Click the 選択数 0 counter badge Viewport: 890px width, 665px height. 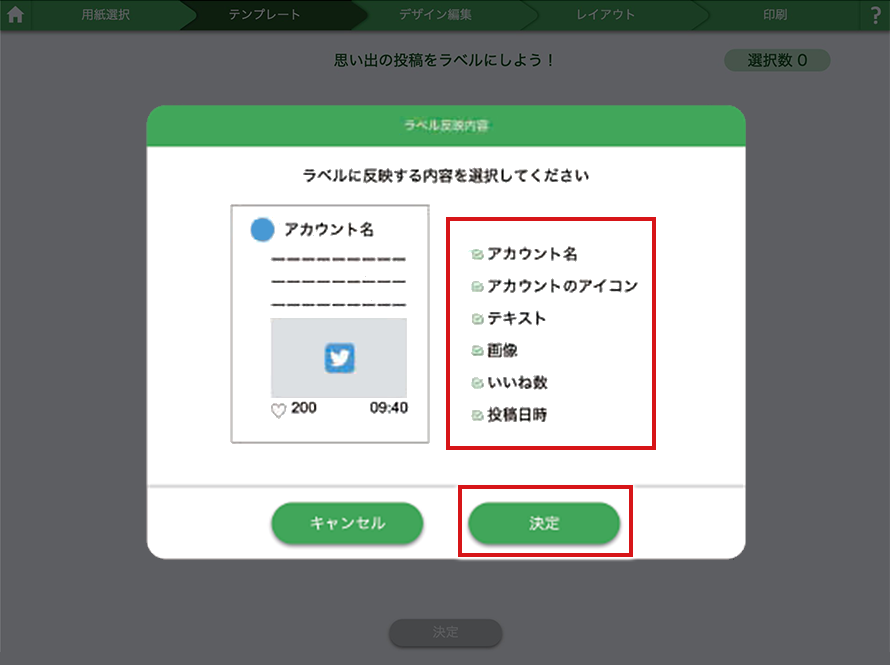coord(777,60)
